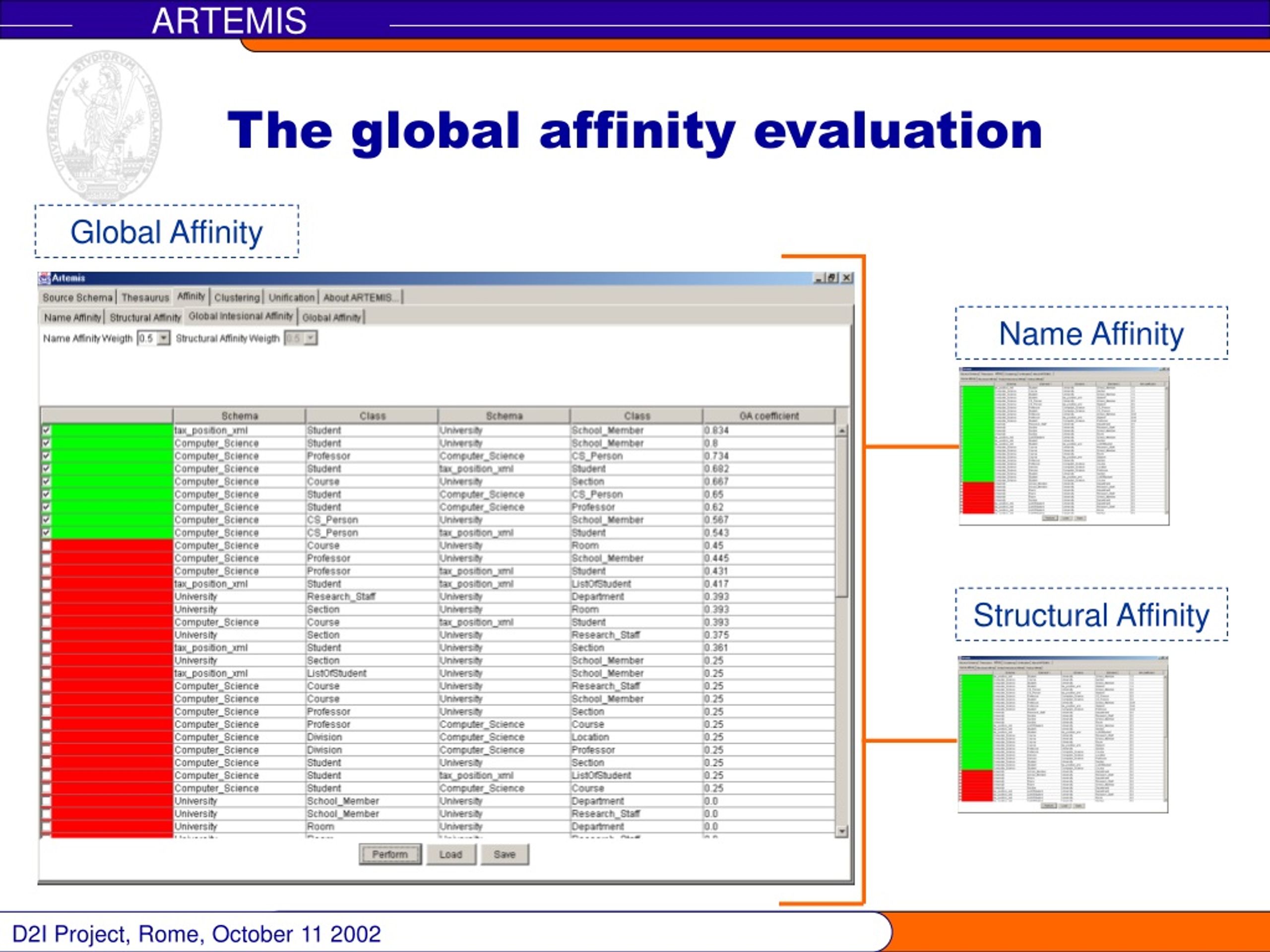Check the red row with coefficient 0.445
1270x952 pixels.
coord(47,558)
